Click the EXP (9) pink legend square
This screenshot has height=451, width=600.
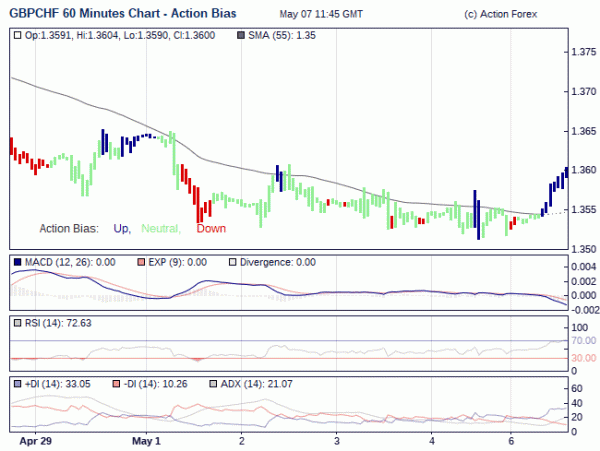coord(141,262)
